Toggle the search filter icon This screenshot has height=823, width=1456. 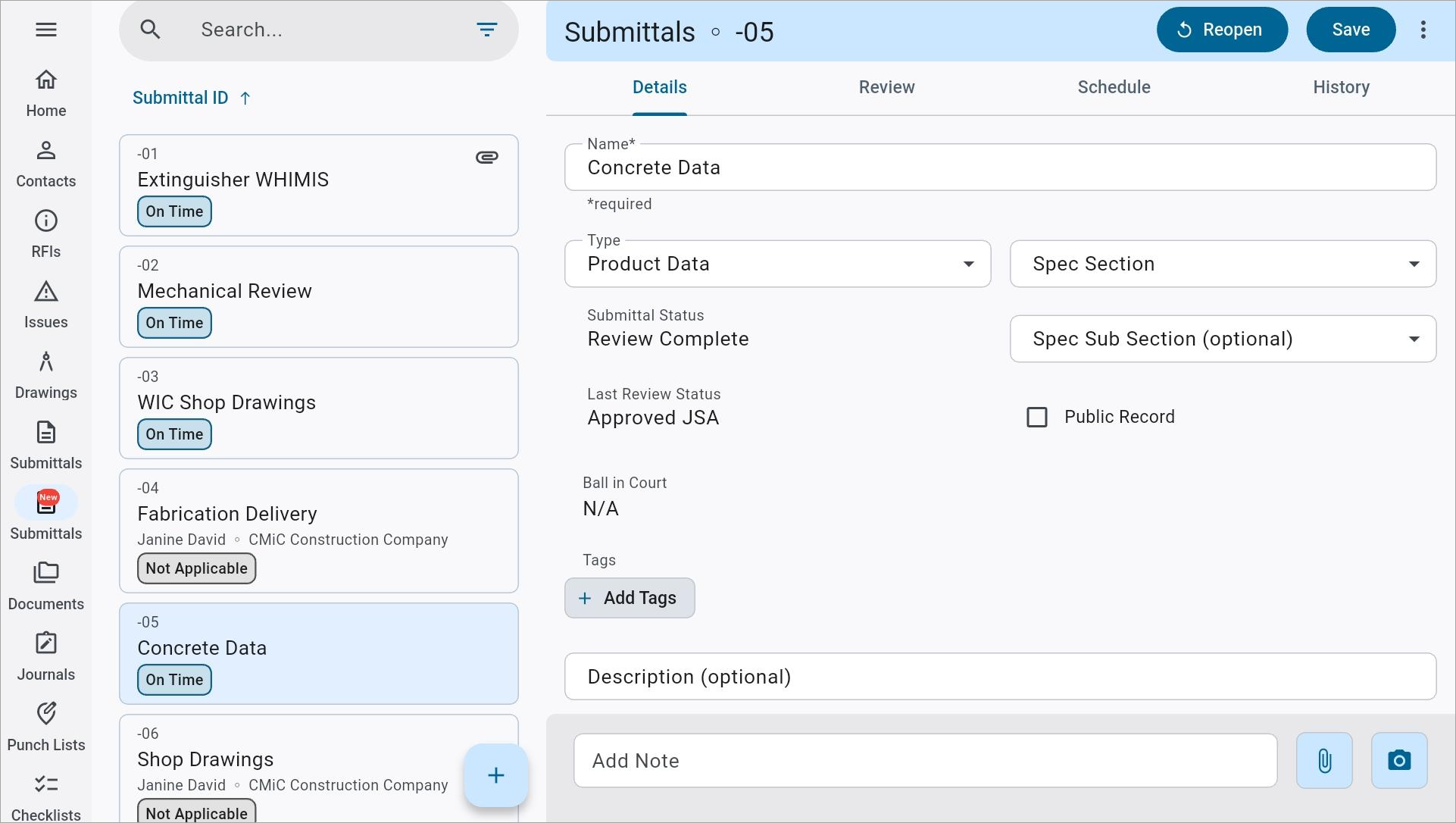(487, 30)
